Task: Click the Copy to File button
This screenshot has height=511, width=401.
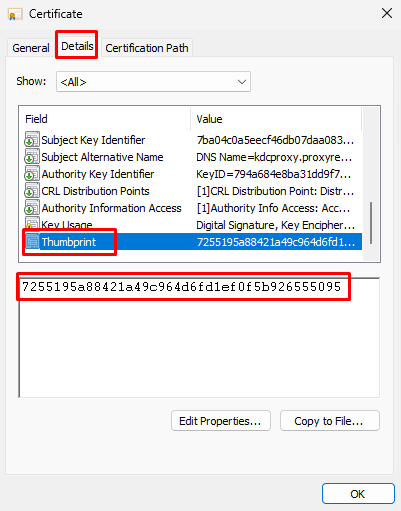Action: coord(330,421)
